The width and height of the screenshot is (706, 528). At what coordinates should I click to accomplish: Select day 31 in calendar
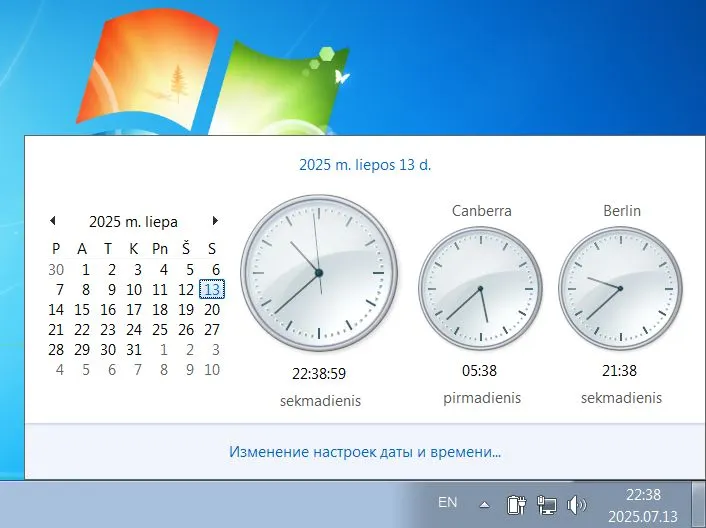pyautogui.click(x=134, y=350)
